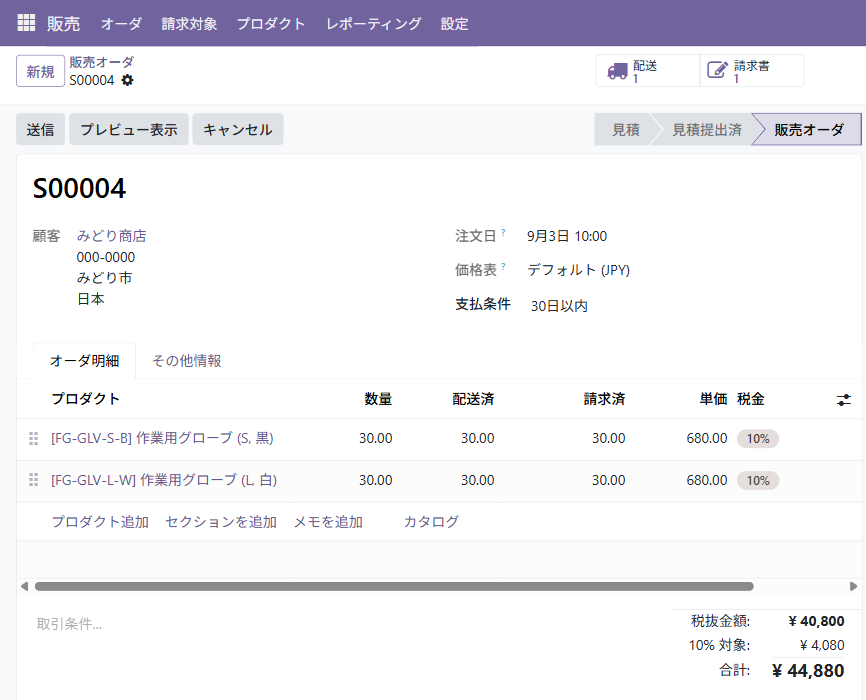Viewport: 866px width, 700px height.
Task: Open the 設定 menu
Action: pos(455,24)
